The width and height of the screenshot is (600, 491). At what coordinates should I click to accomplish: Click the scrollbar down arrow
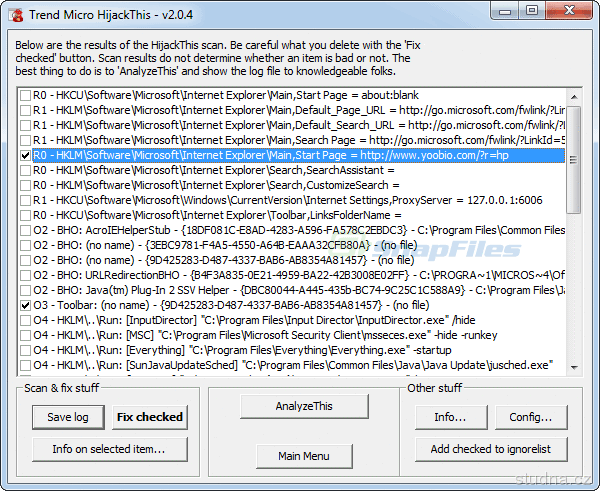click(x=574, y=367)
